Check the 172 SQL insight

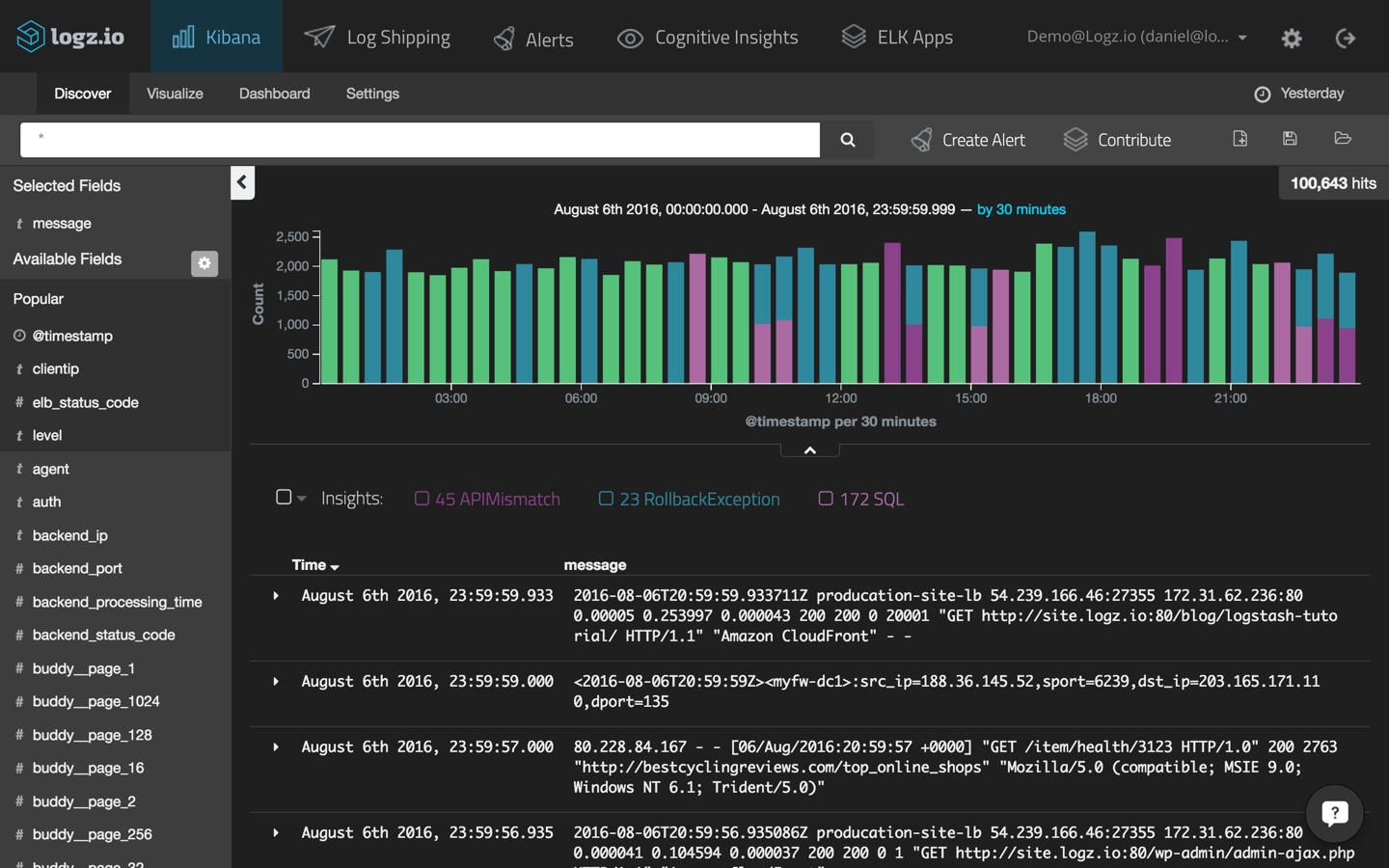[x=826, y=499]
